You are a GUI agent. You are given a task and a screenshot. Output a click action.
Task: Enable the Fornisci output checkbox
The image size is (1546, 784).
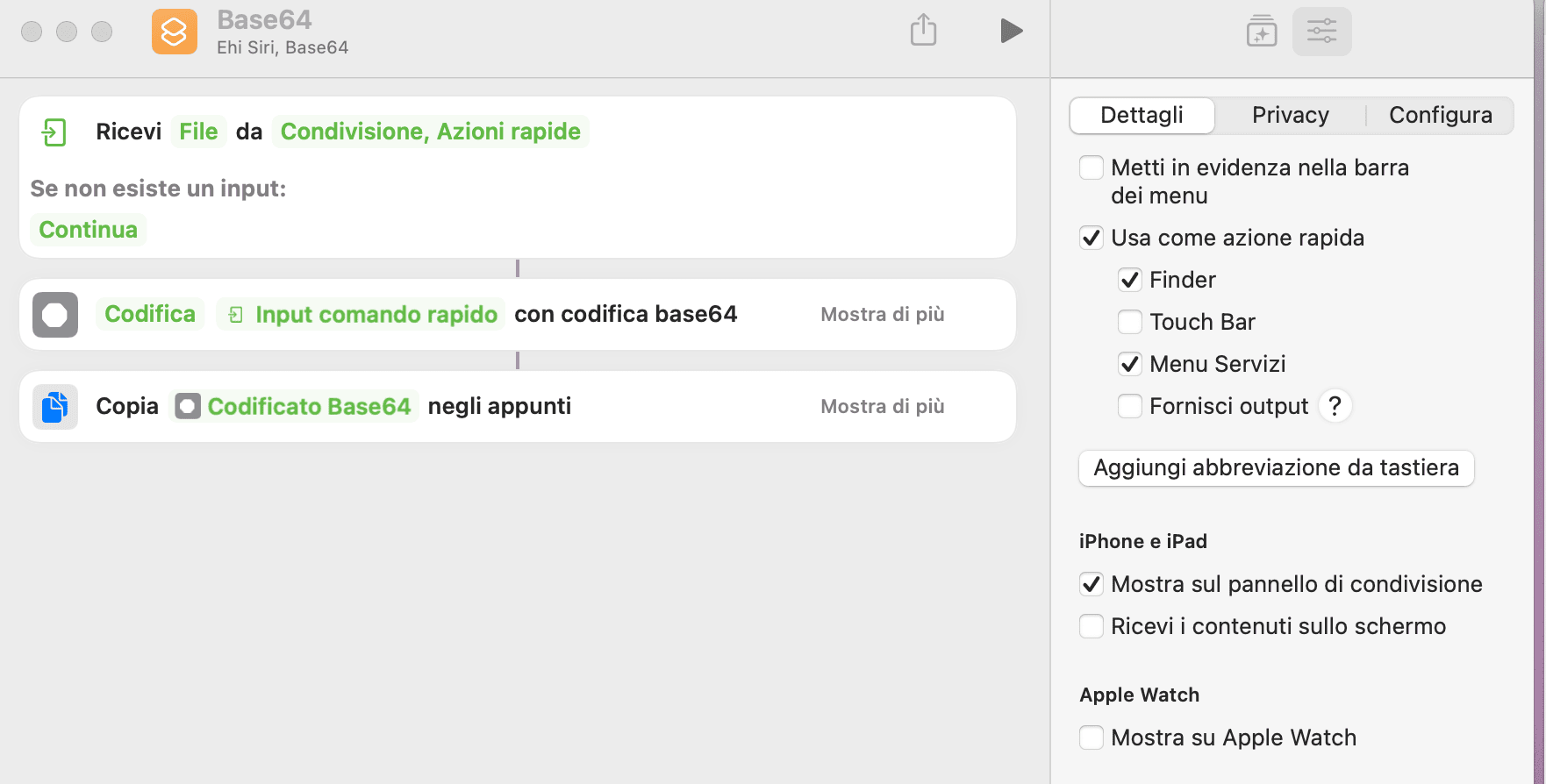click(x=1130, y=406)
